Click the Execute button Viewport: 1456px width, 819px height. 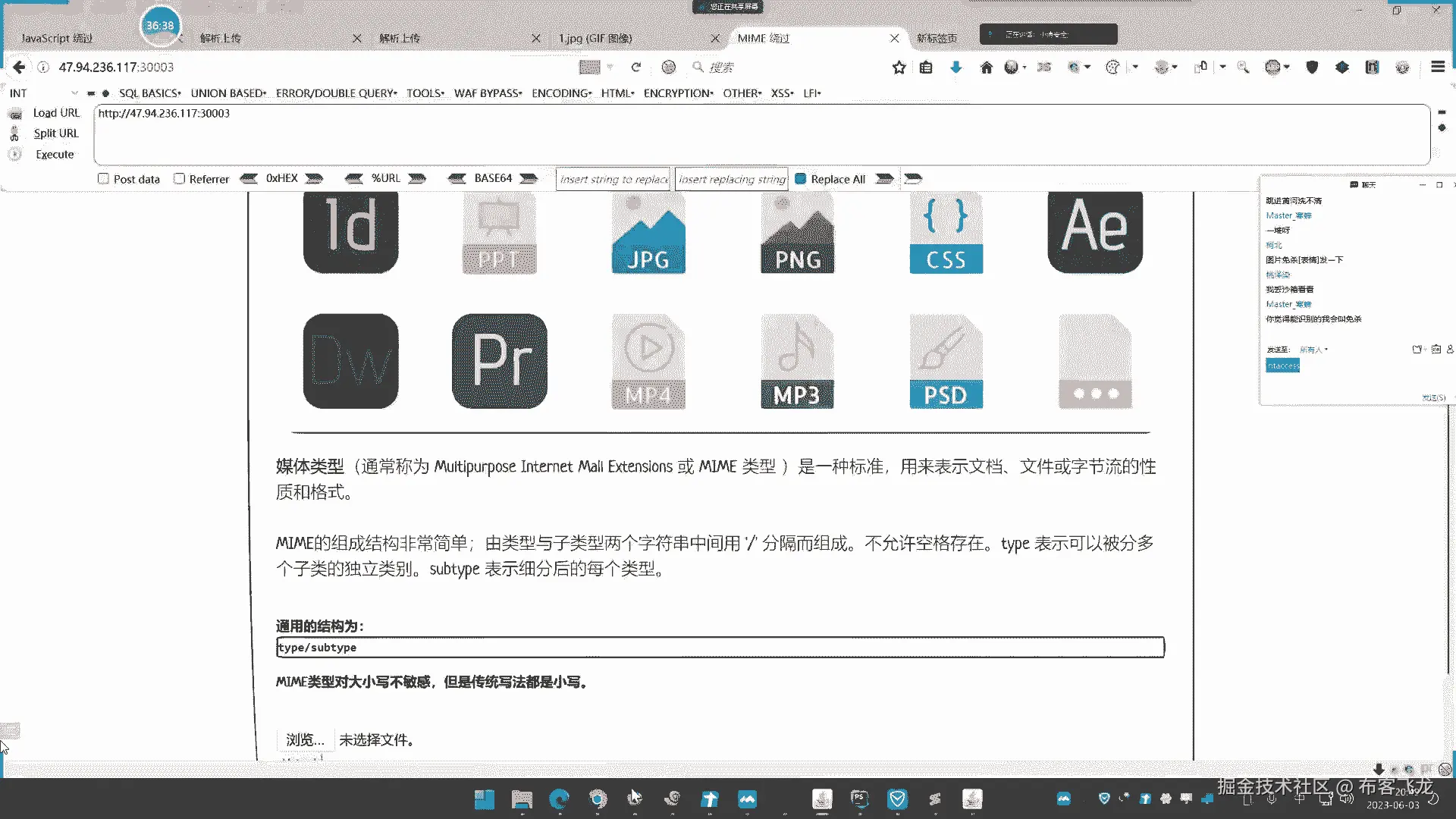55,154
